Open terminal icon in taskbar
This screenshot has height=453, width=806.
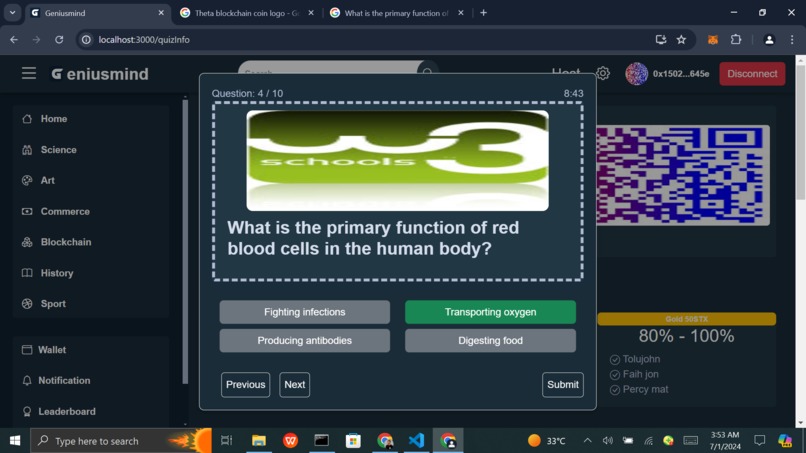tap(322, 441)
